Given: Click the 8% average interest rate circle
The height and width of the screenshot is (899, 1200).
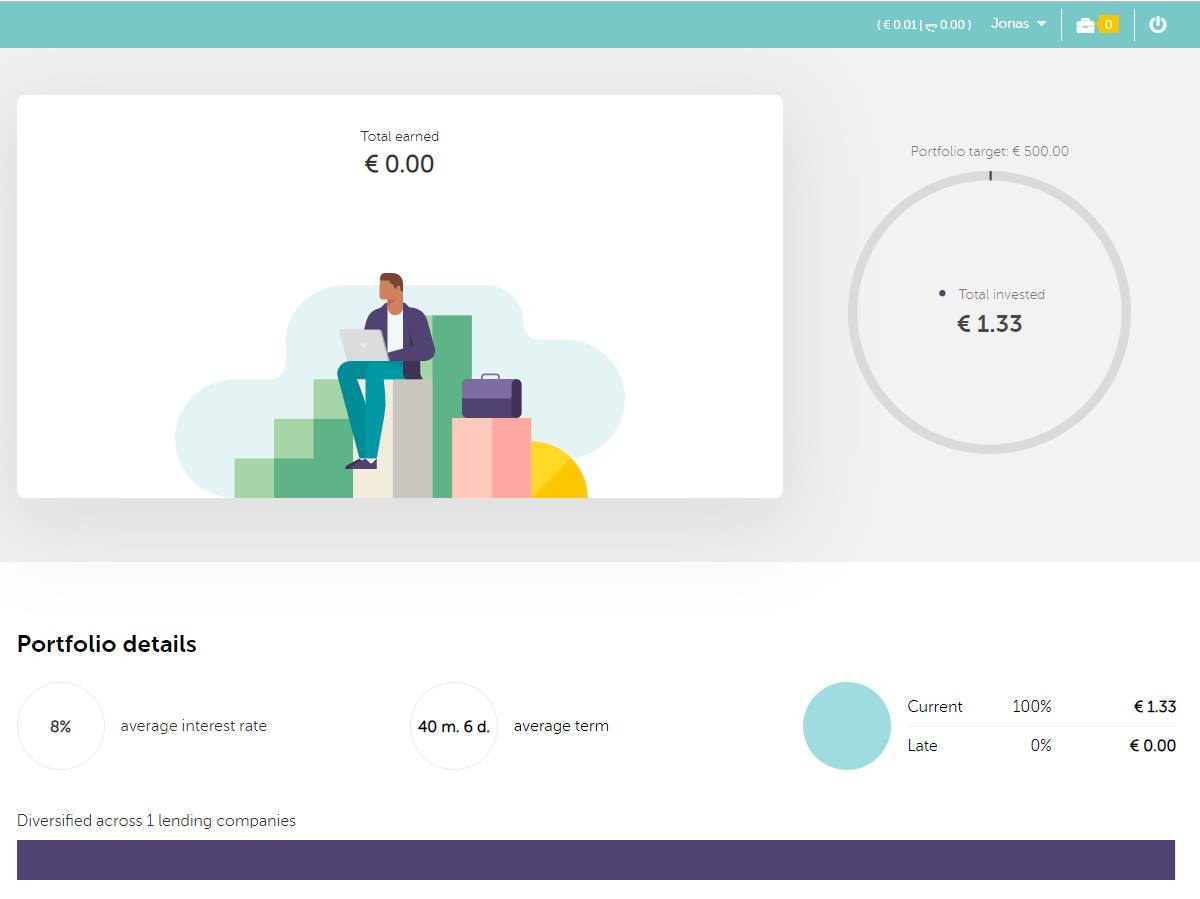Looking at the screenshot, I should pyautogui.click(x=61, y=726).
